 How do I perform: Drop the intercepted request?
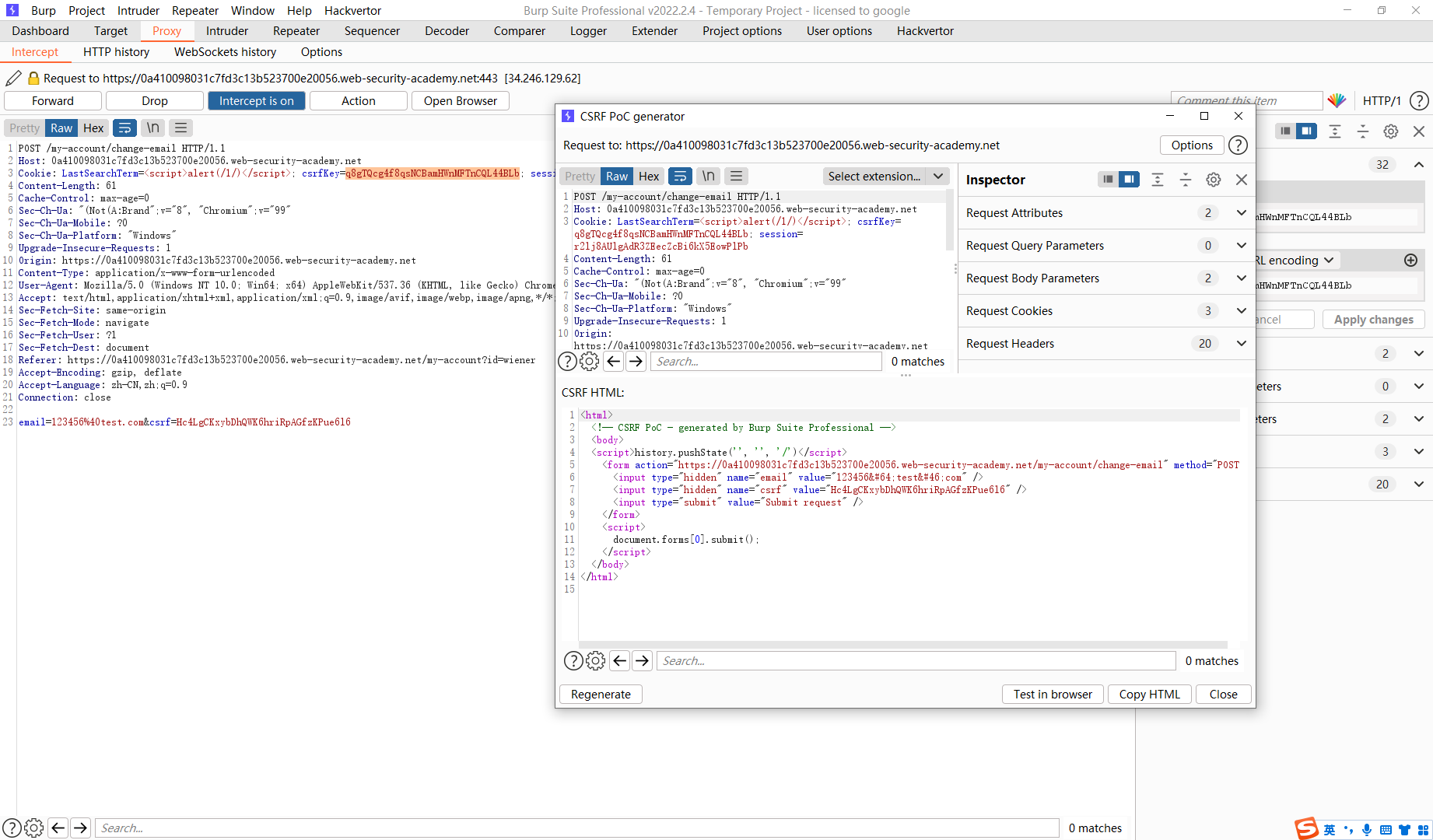[x=155, y=100]
